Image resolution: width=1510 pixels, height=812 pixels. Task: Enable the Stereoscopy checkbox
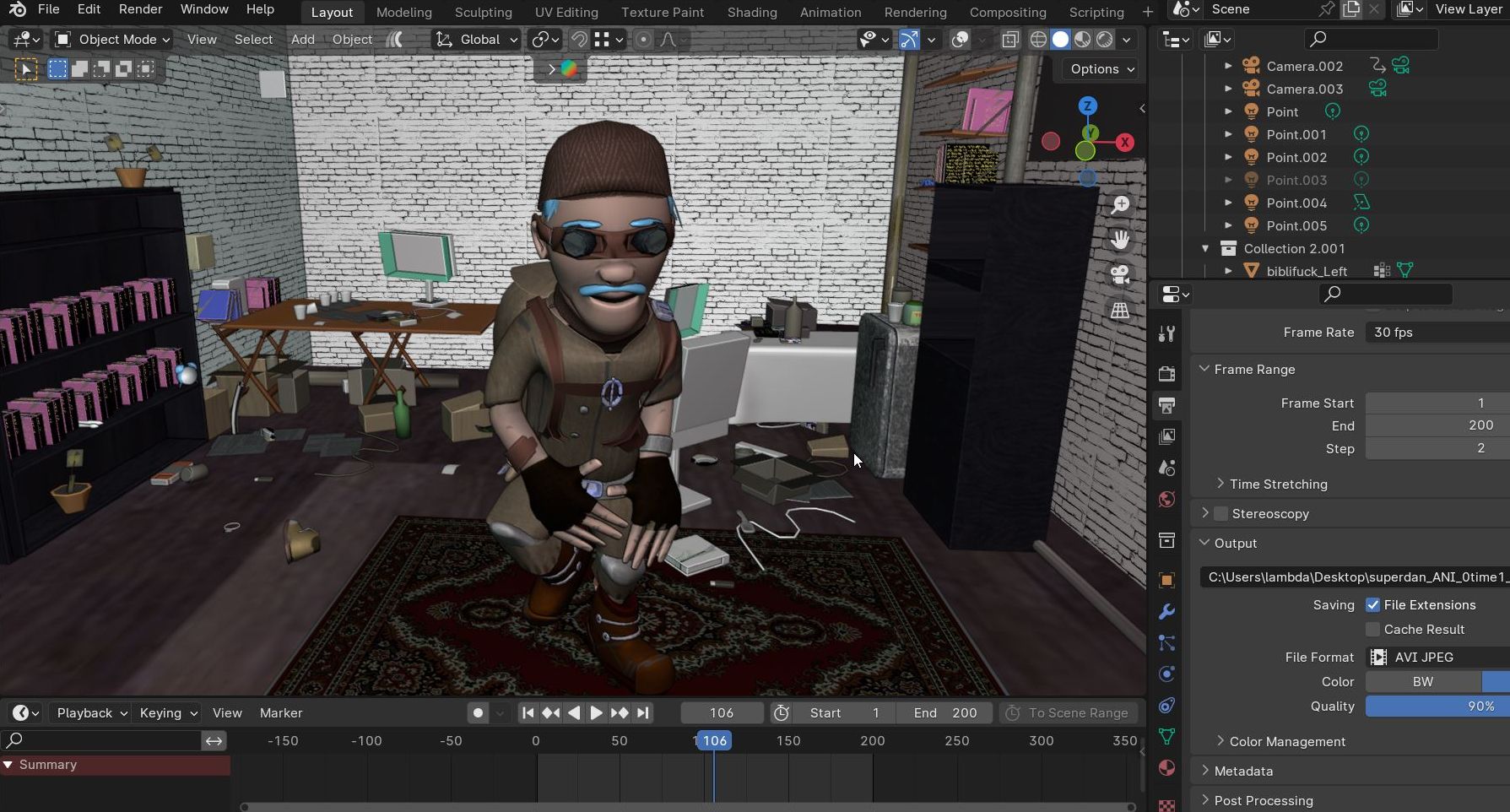(1220, 514)
